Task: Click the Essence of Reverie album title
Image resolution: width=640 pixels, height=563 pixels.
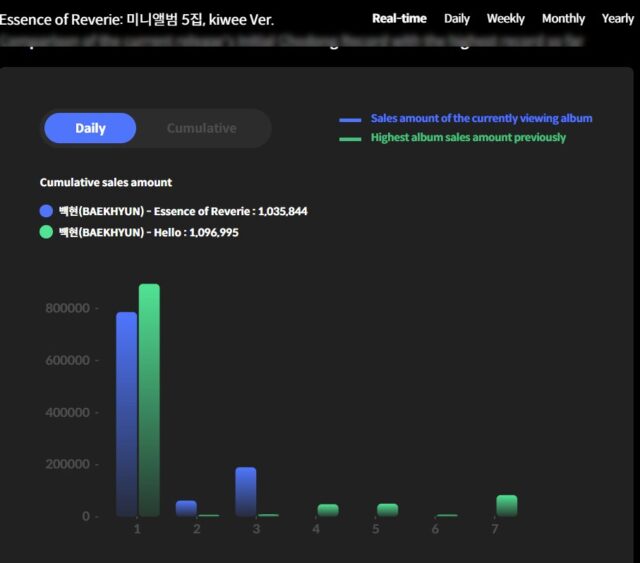Action: (x=136, y=19)
